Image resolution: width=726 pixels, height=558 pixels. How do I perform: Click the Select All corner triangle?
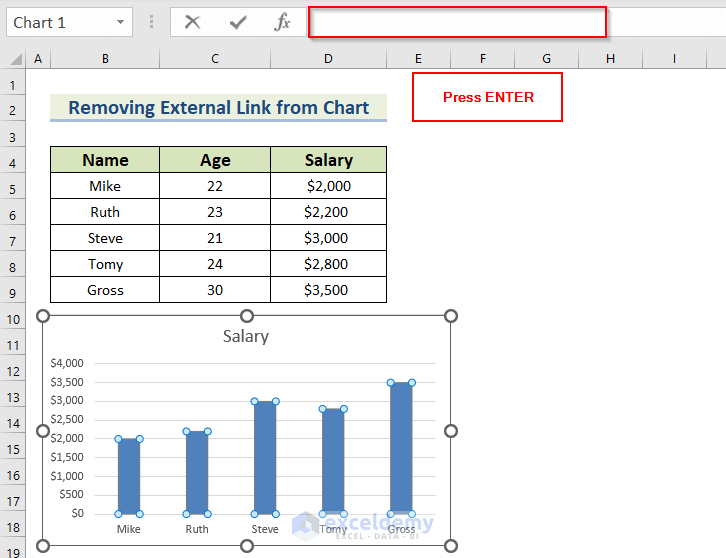coord(16,59)
